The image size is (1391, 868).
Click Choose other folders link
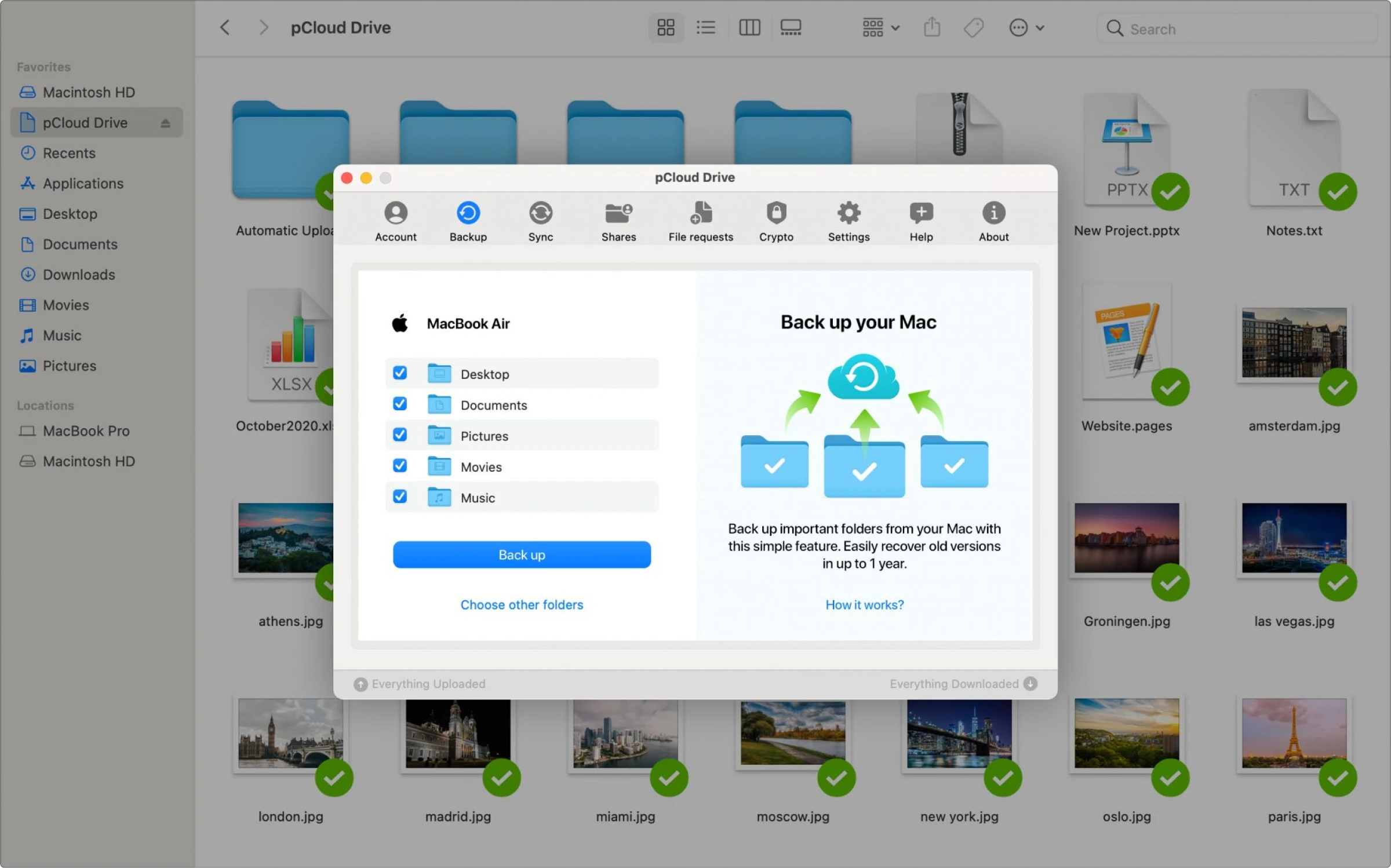[521, 604]
